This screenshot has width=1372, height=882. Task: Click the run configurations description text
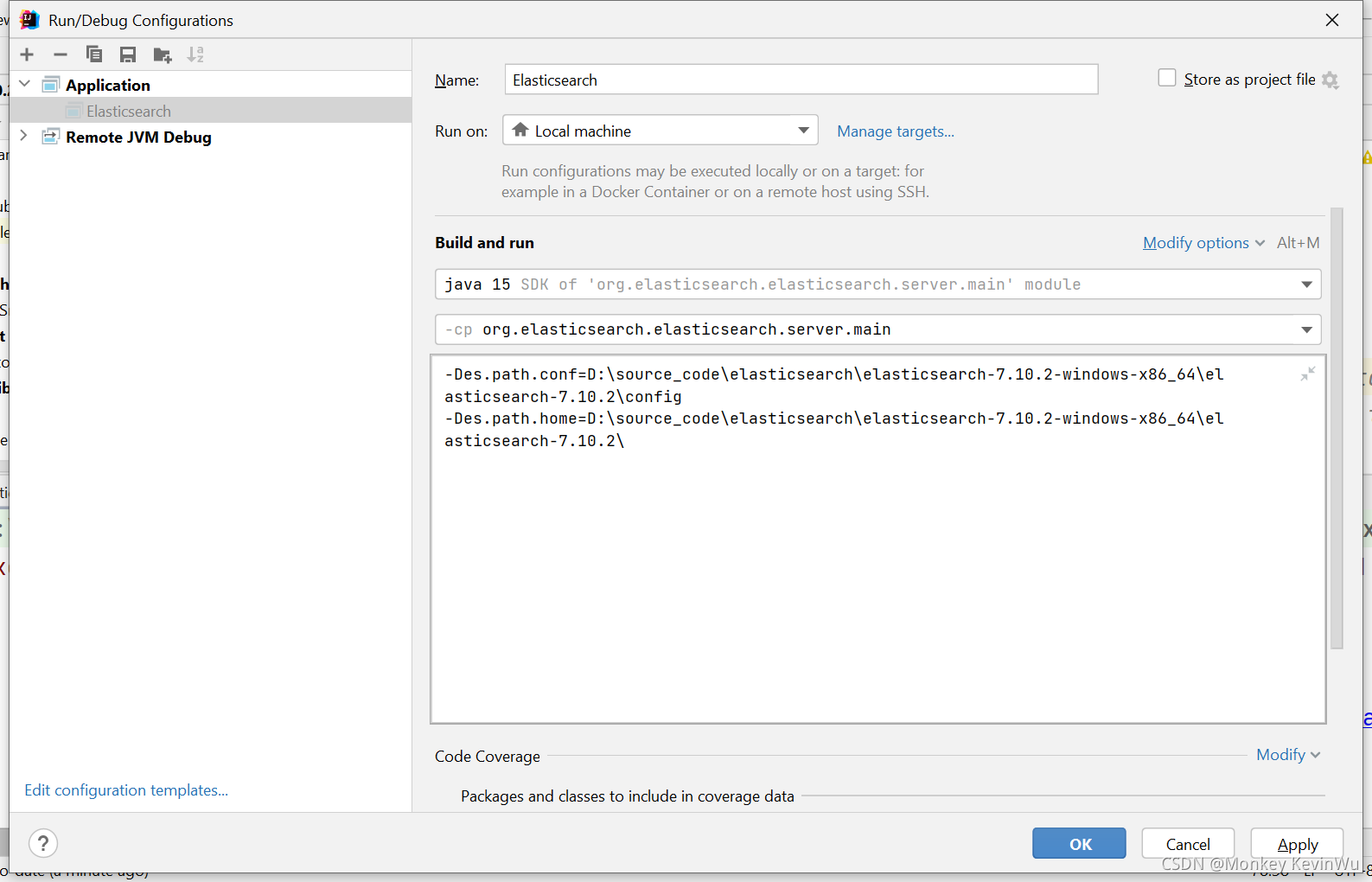click(x=715, y=182)
